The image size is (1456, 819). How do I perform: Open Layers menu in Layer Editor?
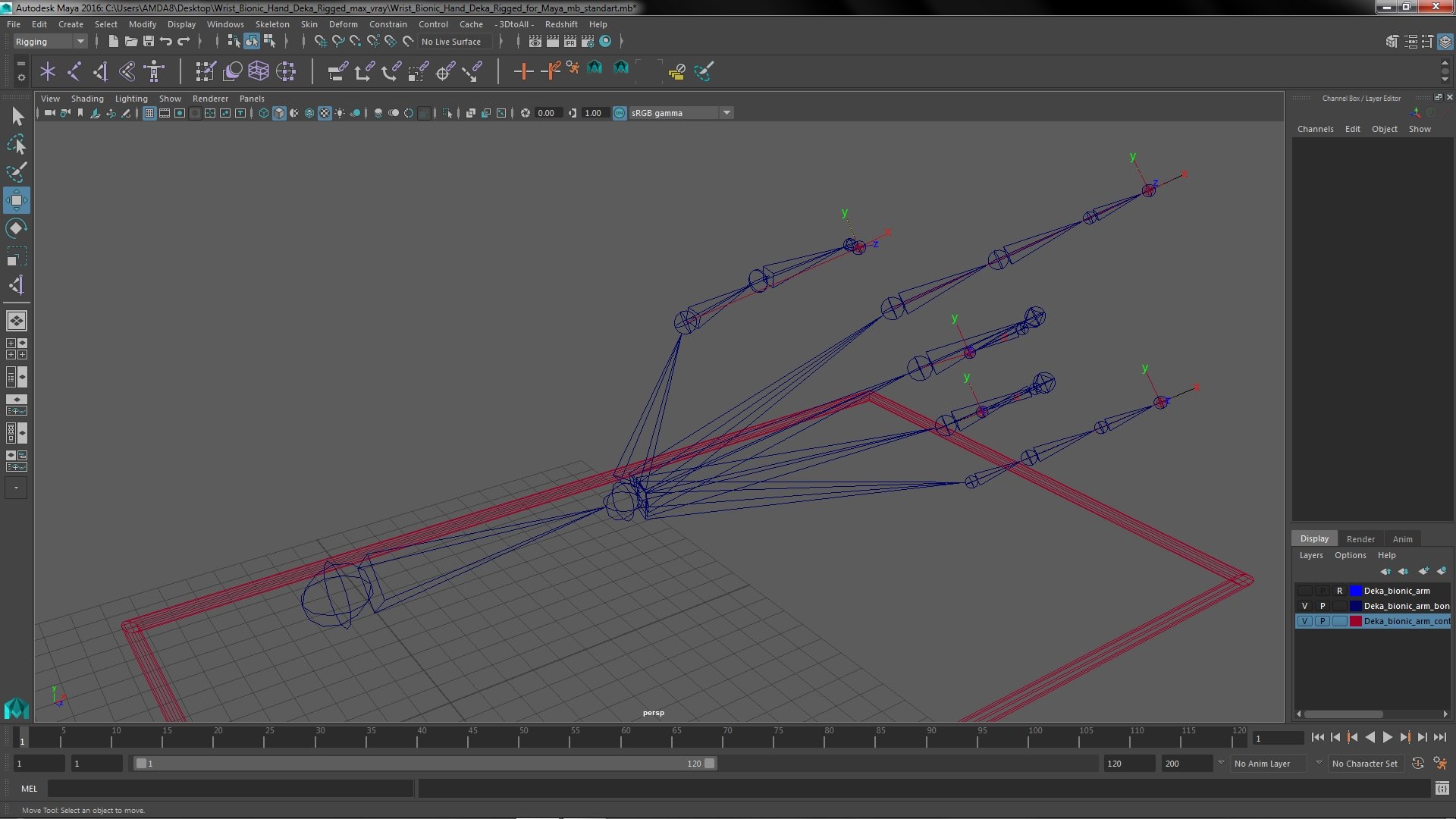(1310, 555)
